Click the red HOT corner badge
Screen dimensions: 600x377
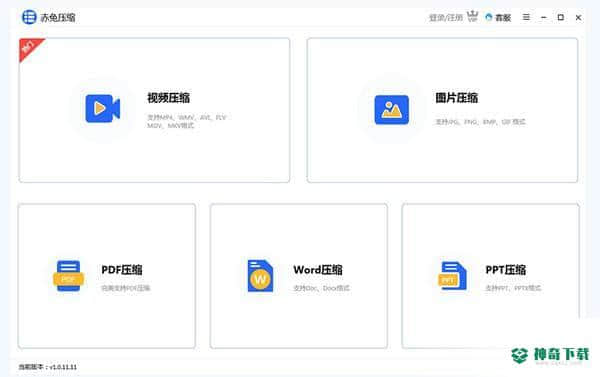point(29,47)
